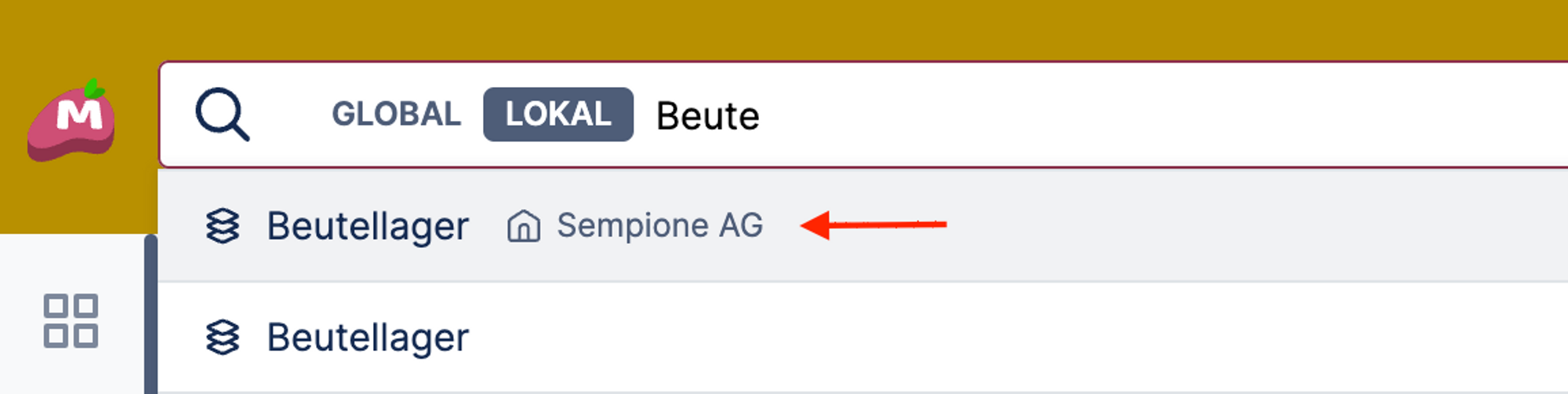
Task: Click the typed word "Beute" in search
Action: point(707,116)
